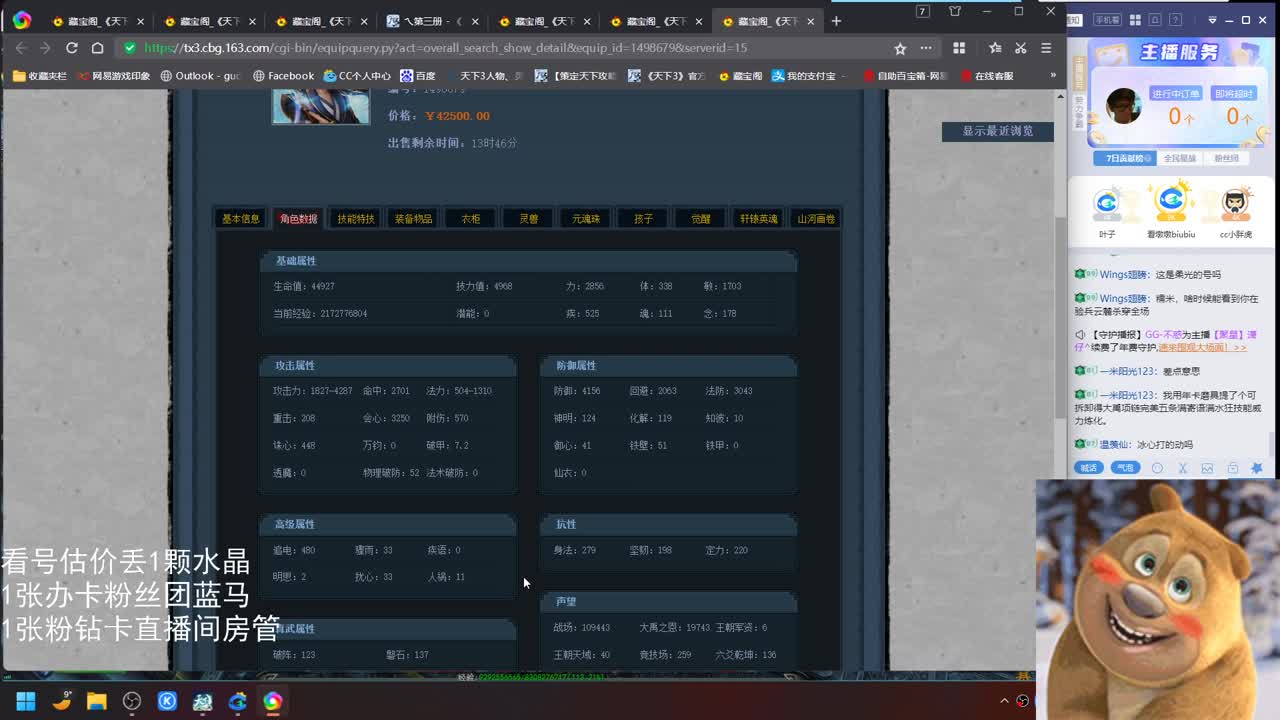Screen dimensions: 1280x720
Task: Click the Chrome icon on the taskbar
Action: click(237, 702)
